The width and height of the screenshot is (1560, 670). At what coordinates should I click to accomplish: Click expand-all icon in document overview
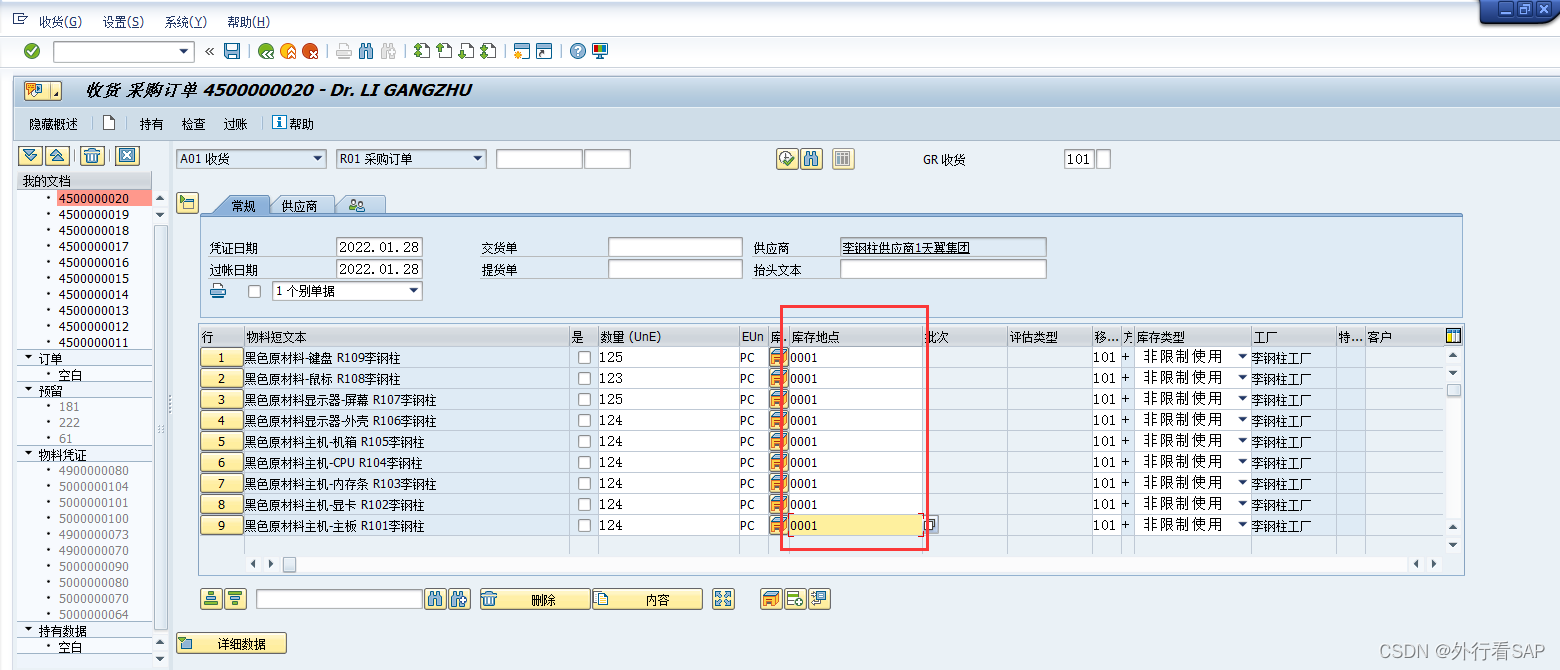click(x=30, y=155)
